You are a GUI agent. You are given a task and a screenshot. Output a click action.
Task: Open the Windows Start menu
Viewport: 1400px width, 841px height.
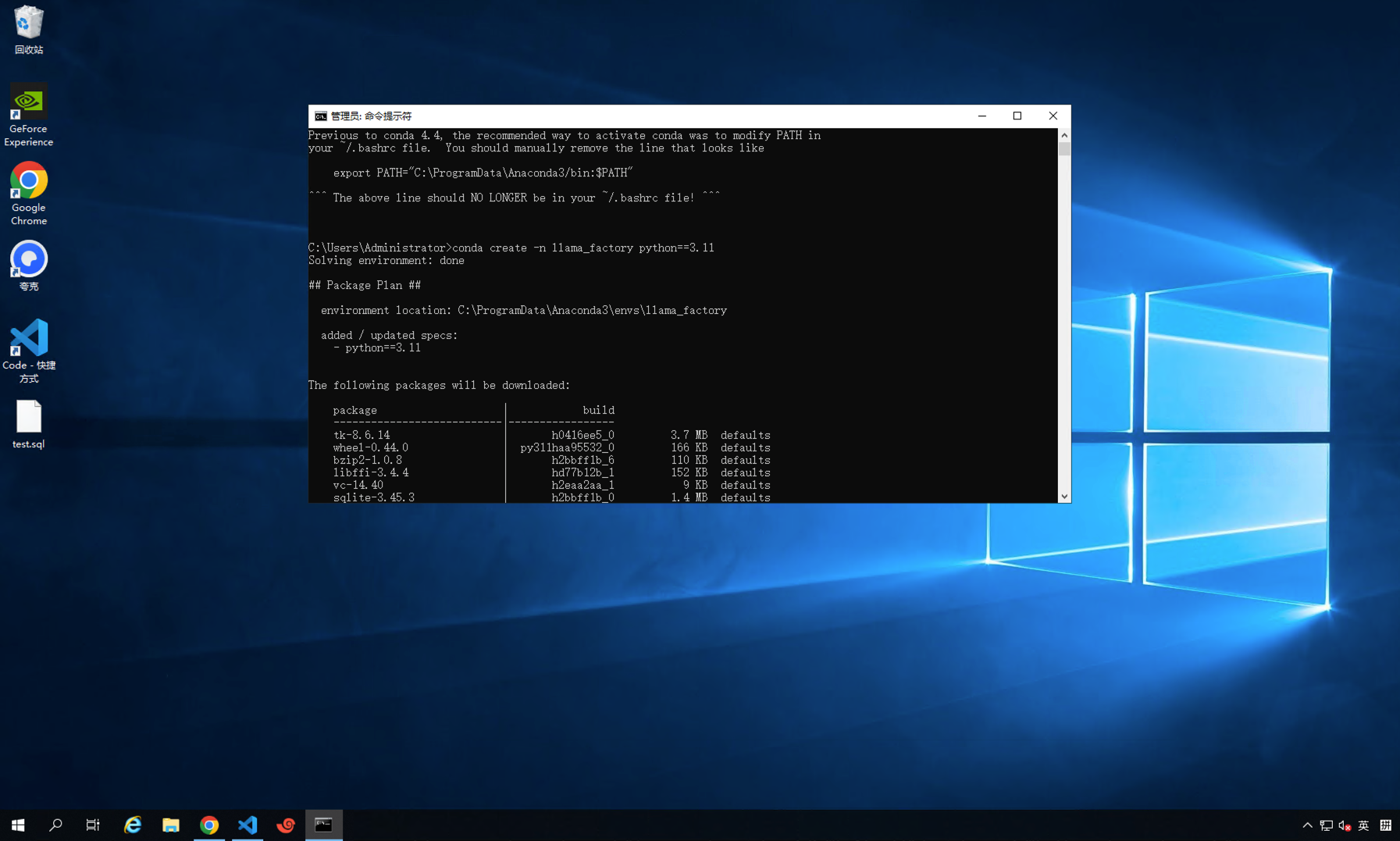coord(18,825)
